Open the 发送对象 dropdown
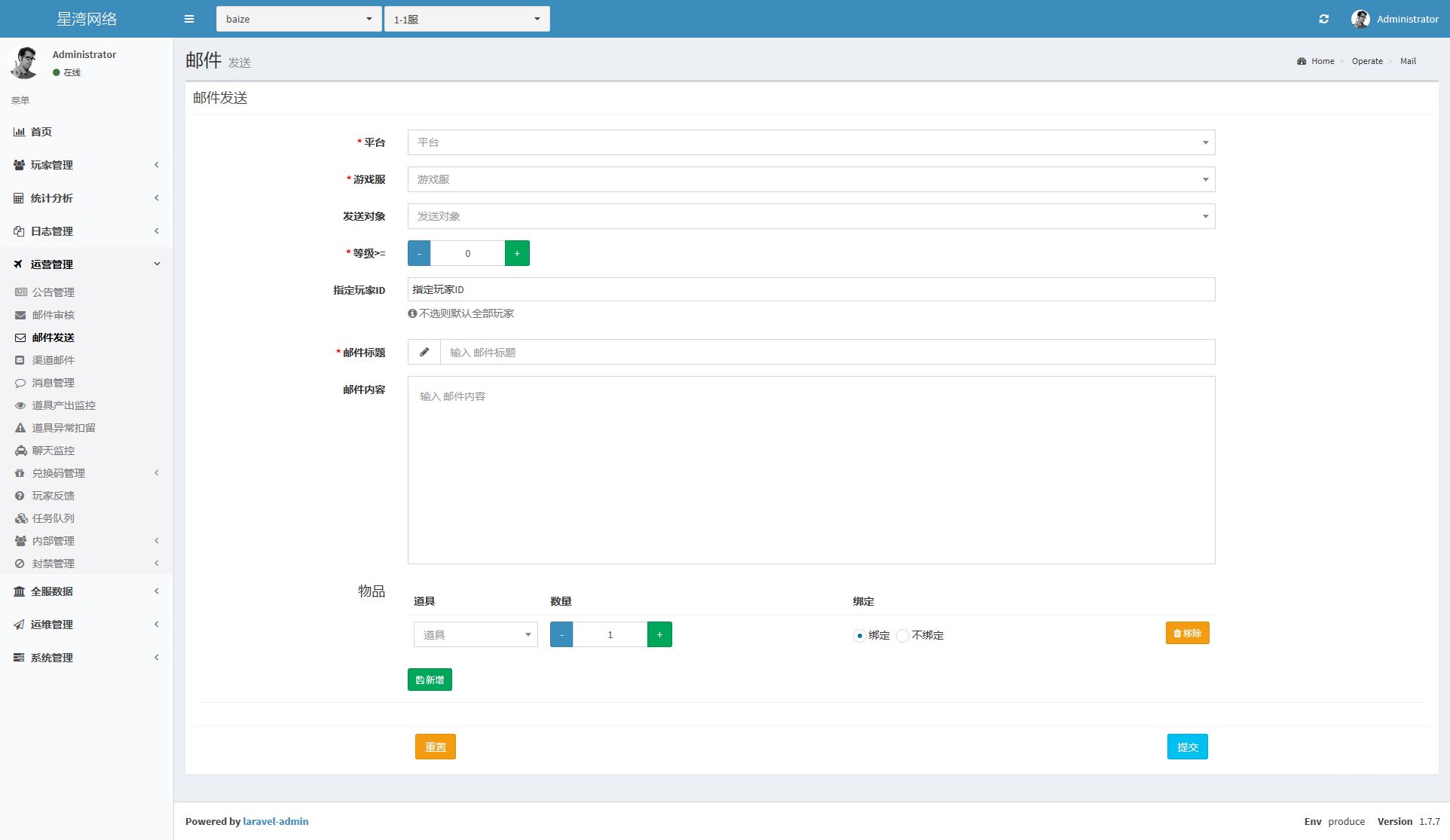Image resolution: width=1450 pixels, height=840 pixels. coord(811,216)
